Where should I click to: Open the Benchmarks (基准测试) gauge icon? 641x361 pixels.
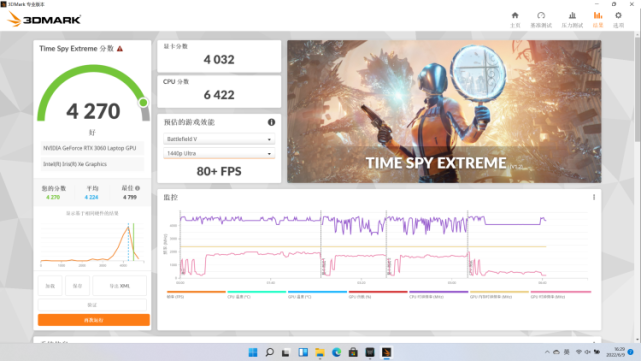(x=541, y=19)
